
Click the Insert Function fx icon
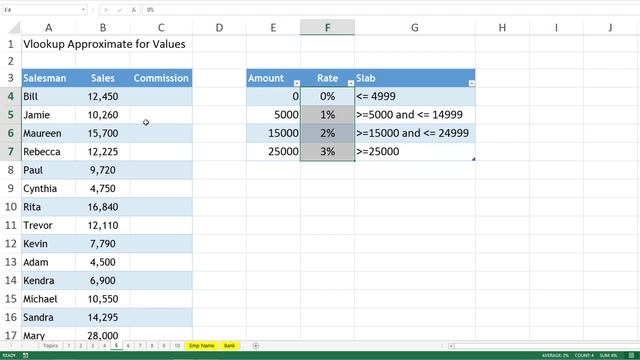(x=133, y=10)
